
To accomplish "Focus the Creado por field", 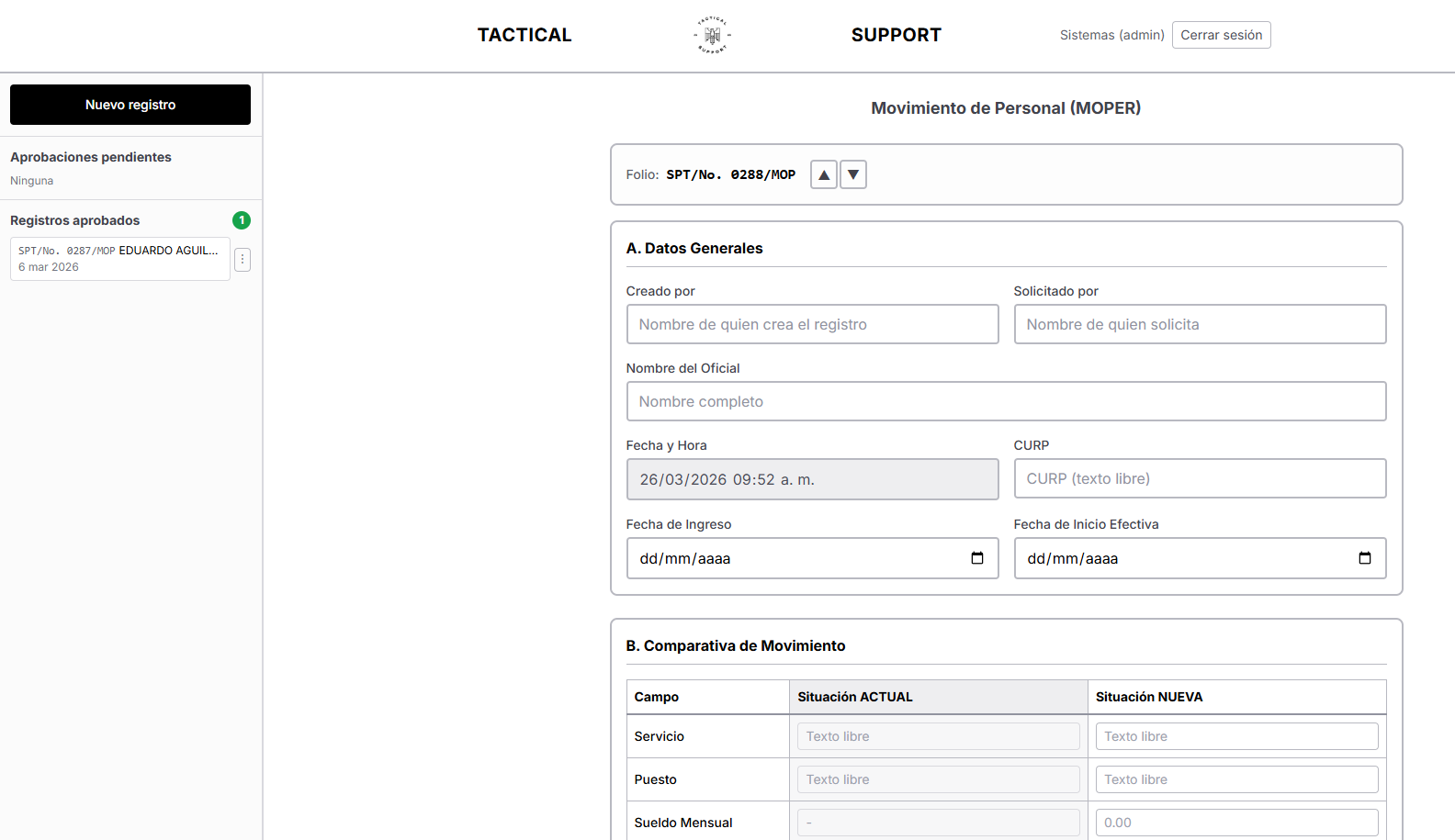I will coord(812,324).
